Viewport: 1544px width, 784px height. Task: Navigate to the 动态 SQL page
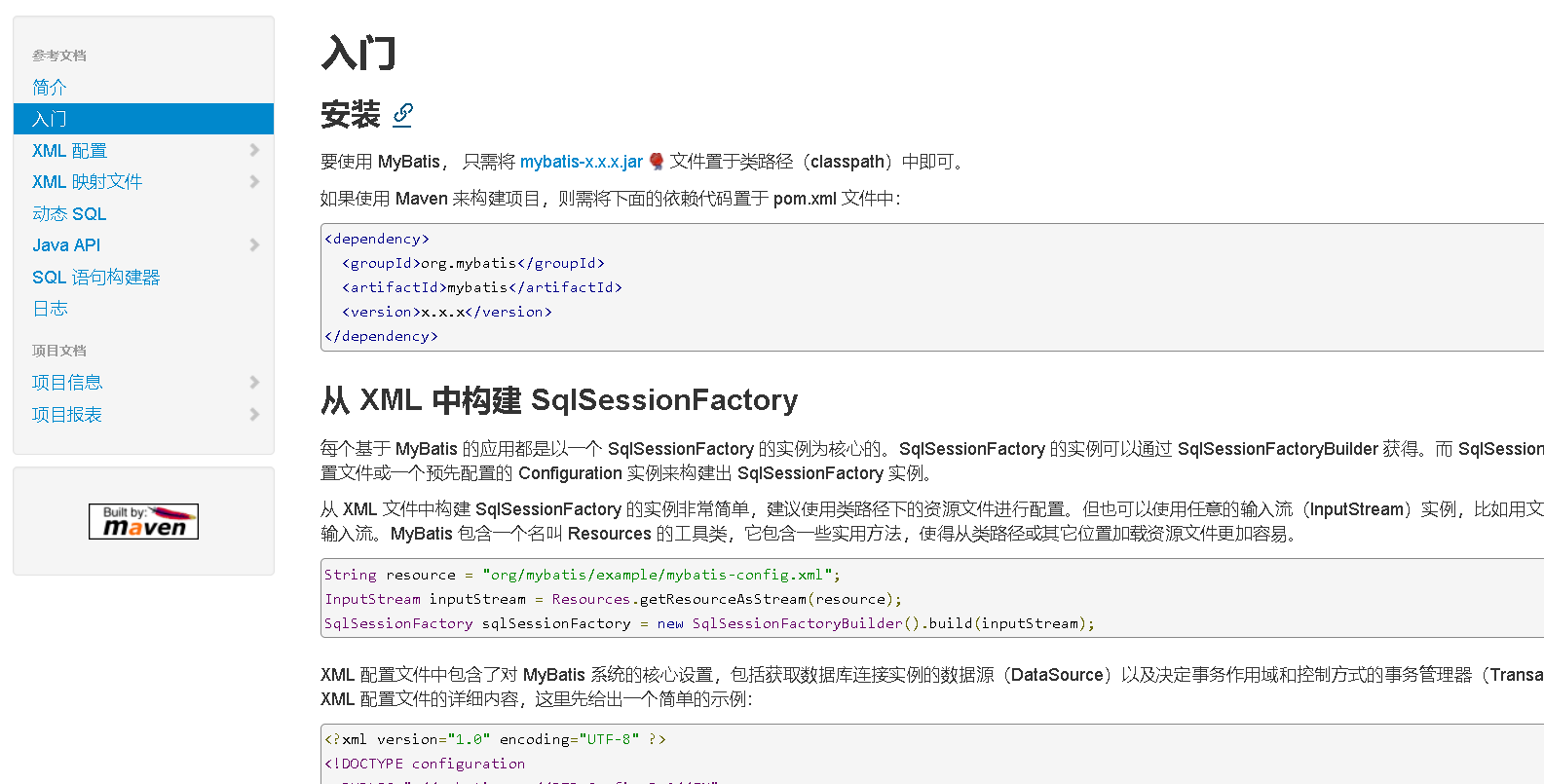69,214
